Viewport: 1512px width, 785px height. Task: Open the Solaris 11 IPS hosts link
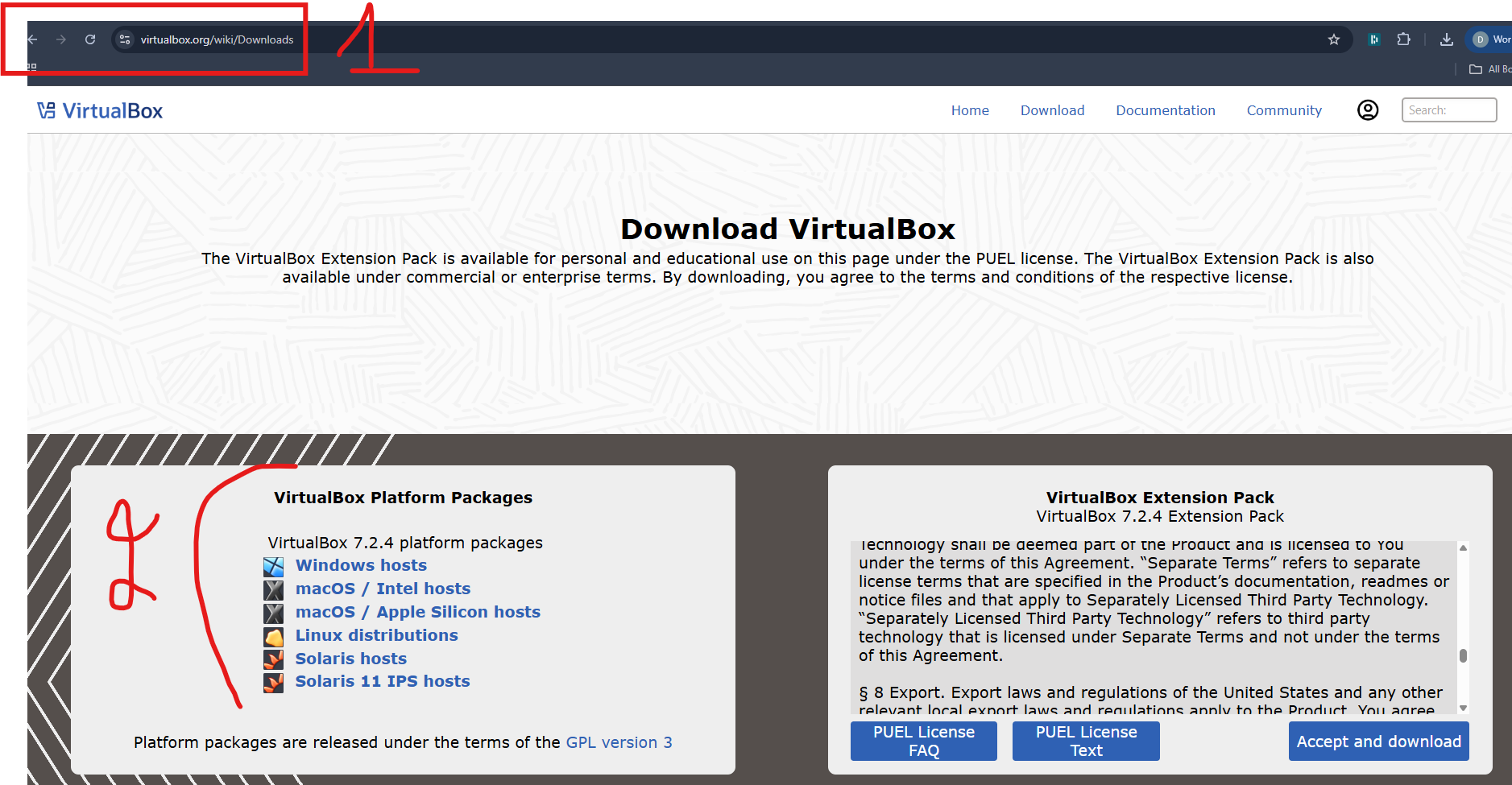pos(382,681)
